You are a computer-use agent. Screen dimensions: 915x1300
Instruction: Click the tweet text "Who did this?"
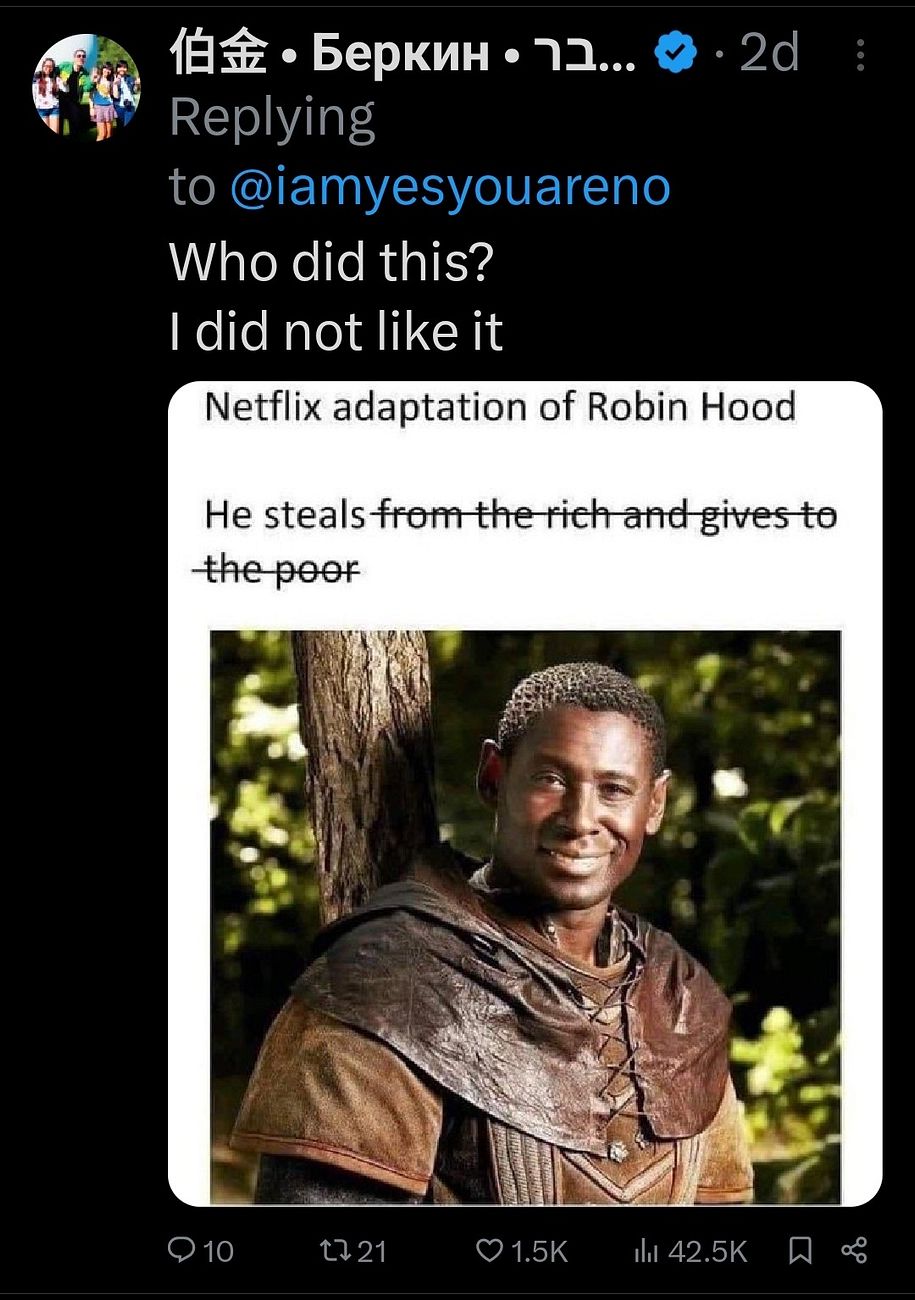click(x=332, y=263)
